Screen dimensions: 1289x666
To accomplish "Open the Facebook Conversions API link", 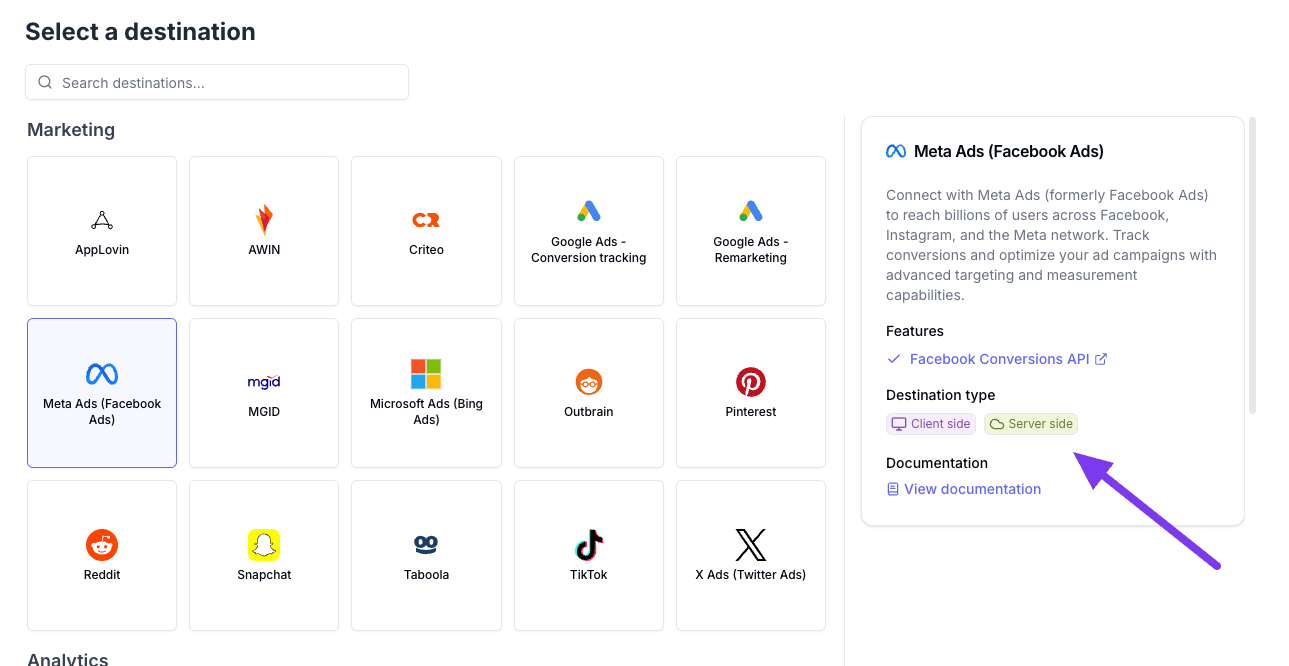I will (999, 359).
